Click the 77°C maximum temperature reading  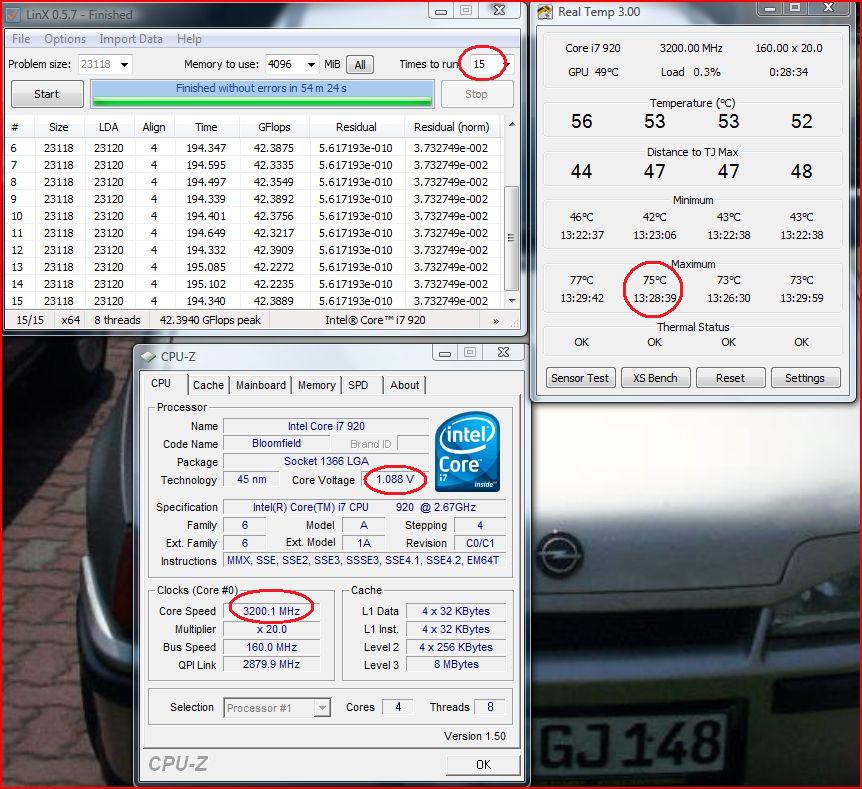[x=582, y=280]
